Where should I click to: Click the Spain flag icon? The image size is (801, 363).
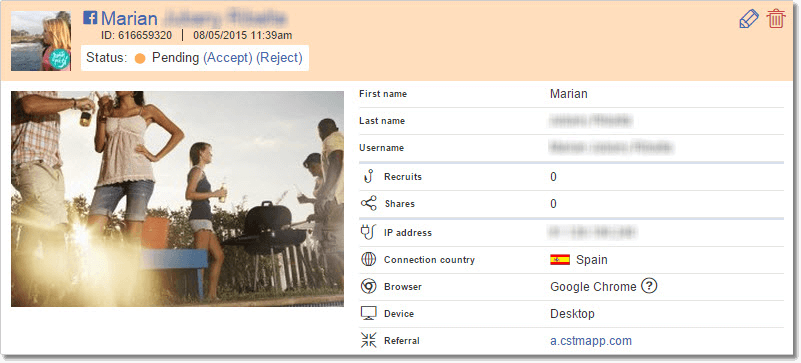click(560, 260)
